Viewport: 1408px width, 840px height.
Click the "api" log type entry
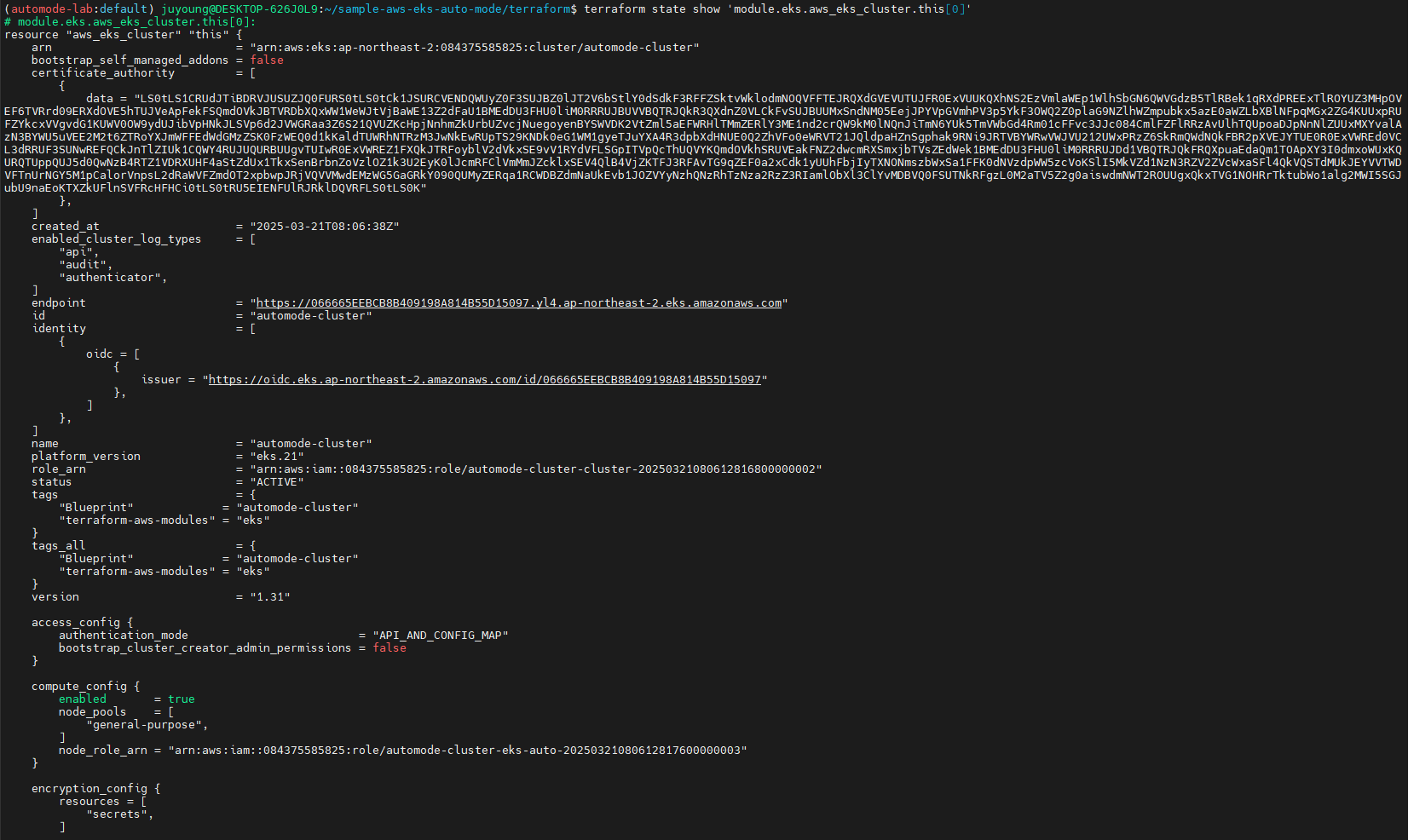point(79,252)
